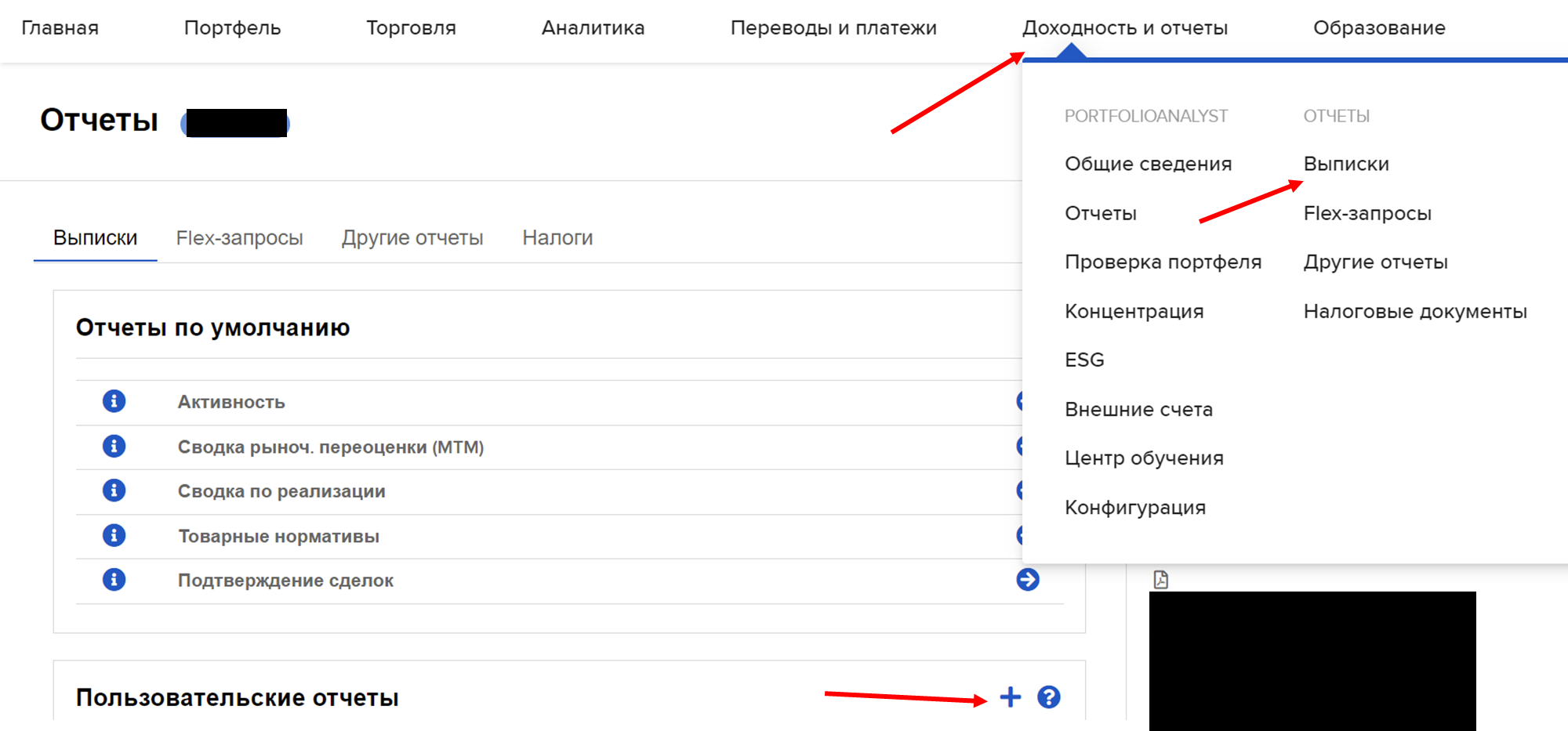The height and width of the screenshot is (731, 1568).
Task: Select Центр обучения menu entry
Action: point(1144,458)
